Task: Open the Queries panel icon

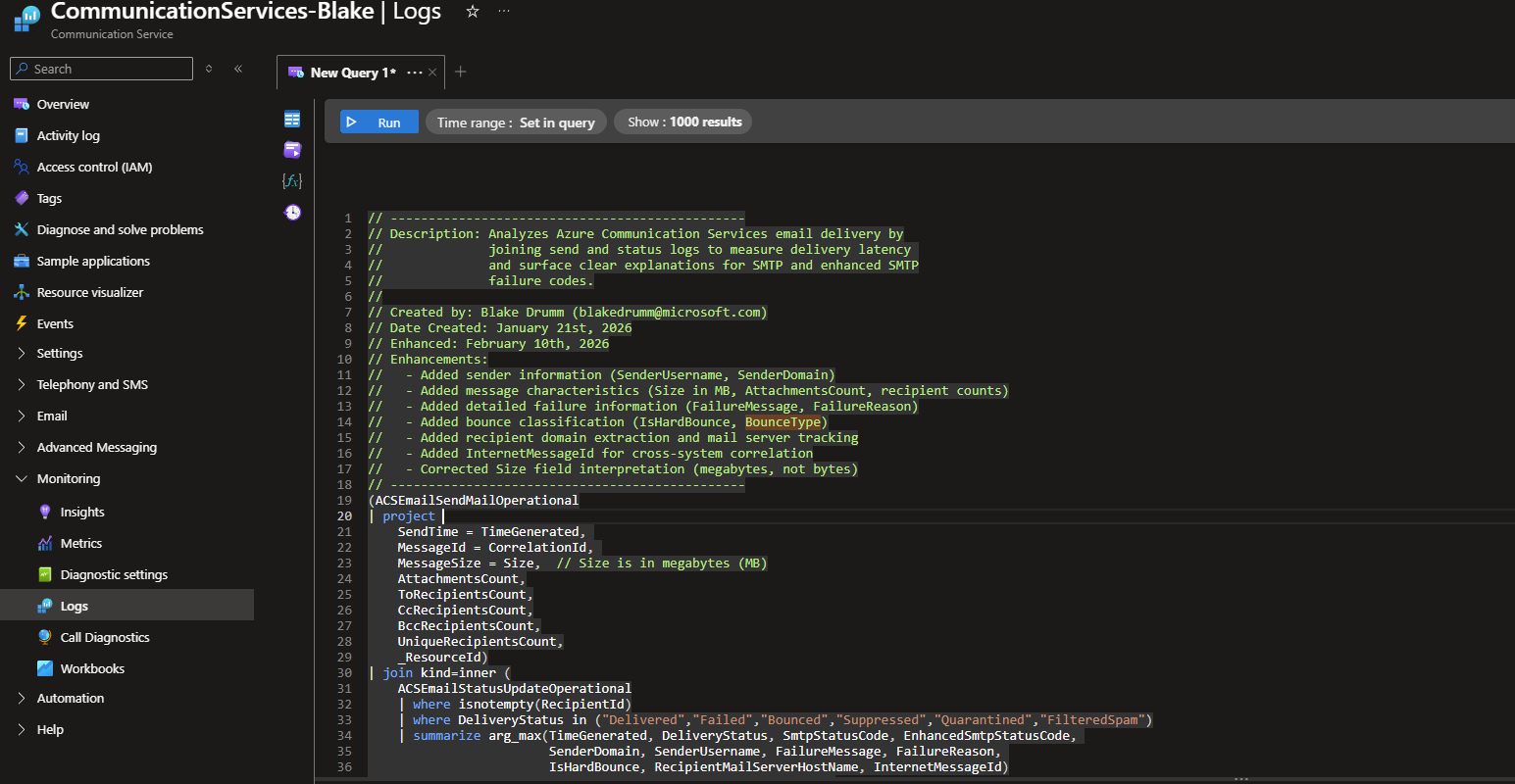Action: click(x=292, y=150)
